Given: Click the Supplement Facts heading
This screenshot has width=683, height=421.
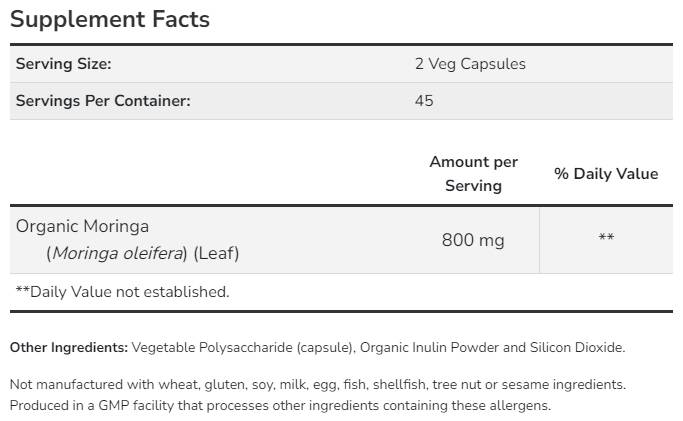Looking at the screenshot, I should point(110,19).
